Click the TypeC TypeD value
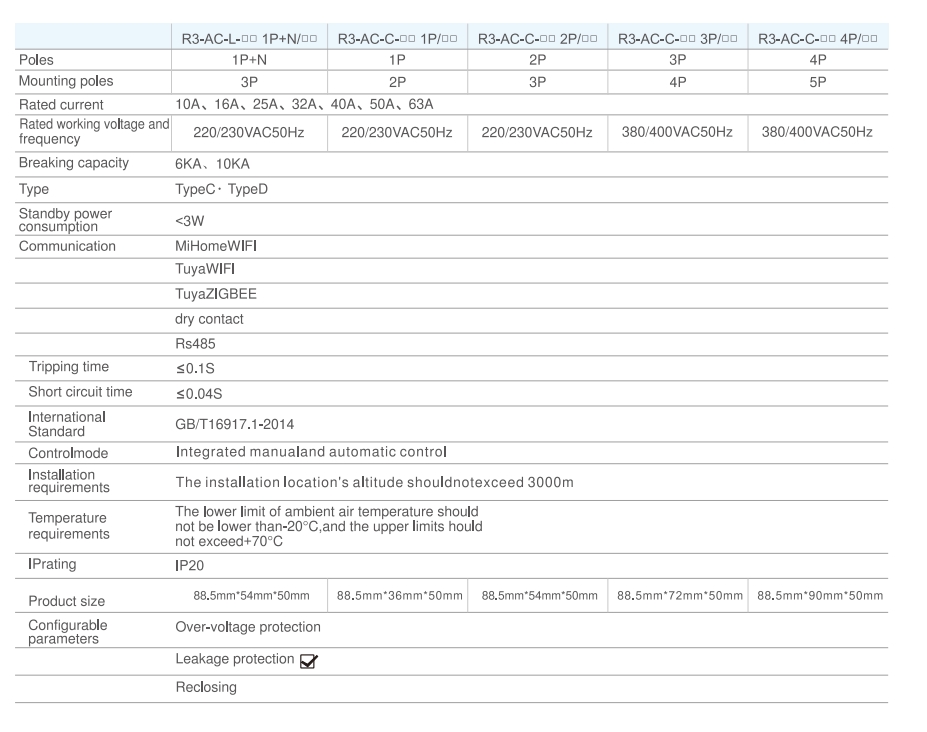This screenshot has height=732, width=927. [x=221, y=189]
